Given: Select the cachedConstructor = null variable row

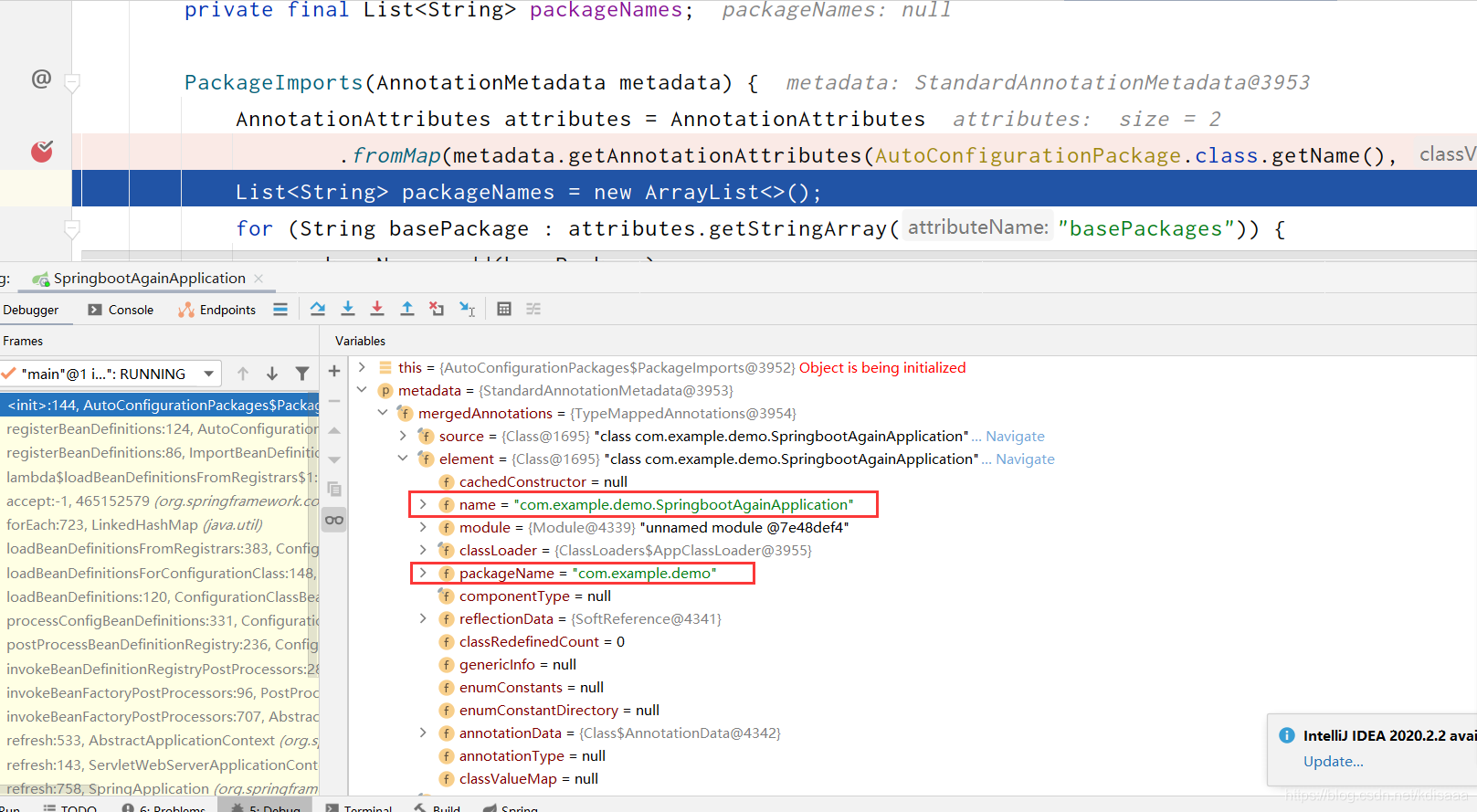Looking at the screenshot, I should click(x=543, y=481).
